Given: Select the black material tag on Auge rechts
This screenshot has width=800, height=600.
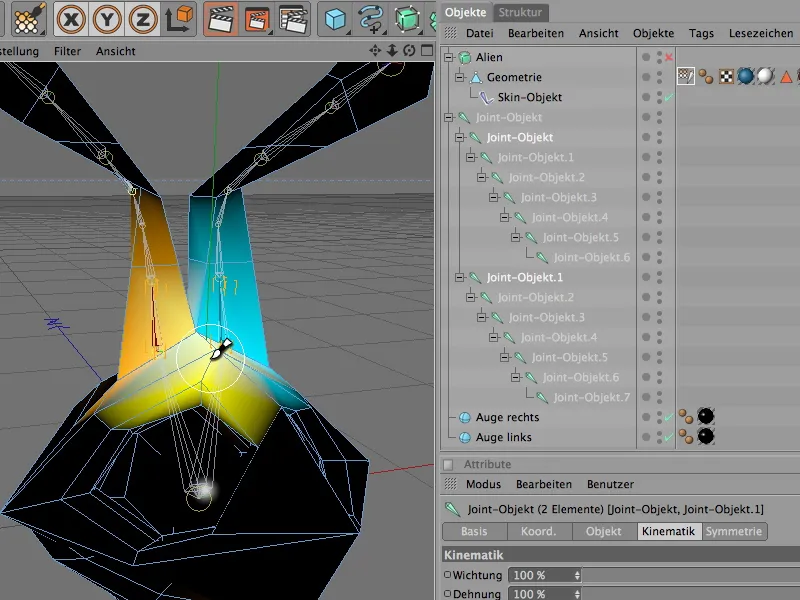Looking at the screenshot, I should (x=706, y=417).
